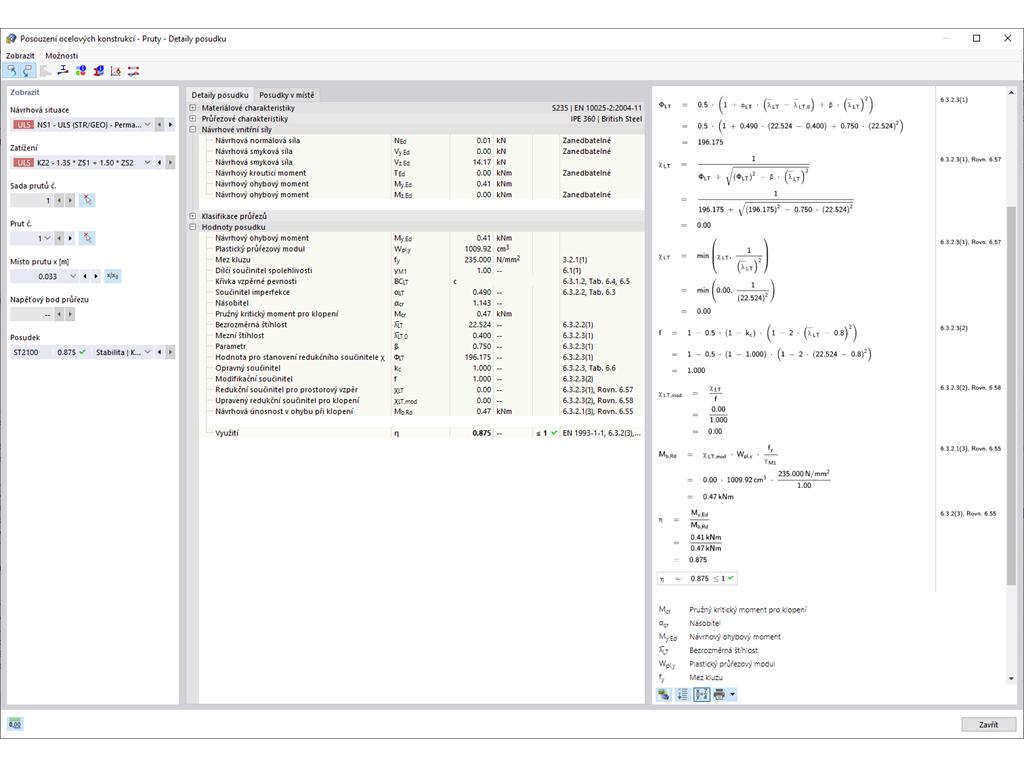This screenshot has width=1024, height=768.
Task: Click scrollbar up arrow in formula panel
Action: click(x=1011, y=93)
